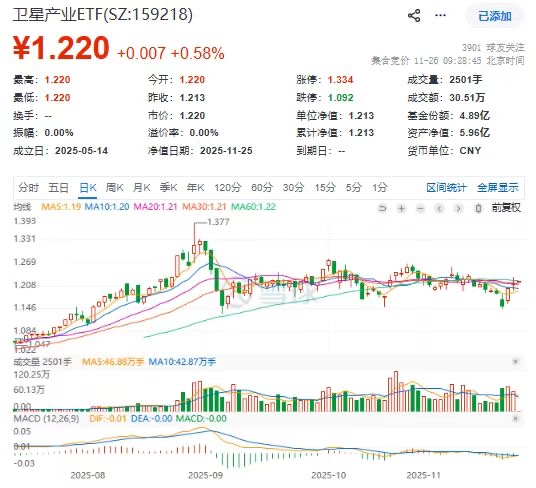536x488 pixels.
Task: Click the 成交量 2501手 value
Action: [x=466, y=80]
